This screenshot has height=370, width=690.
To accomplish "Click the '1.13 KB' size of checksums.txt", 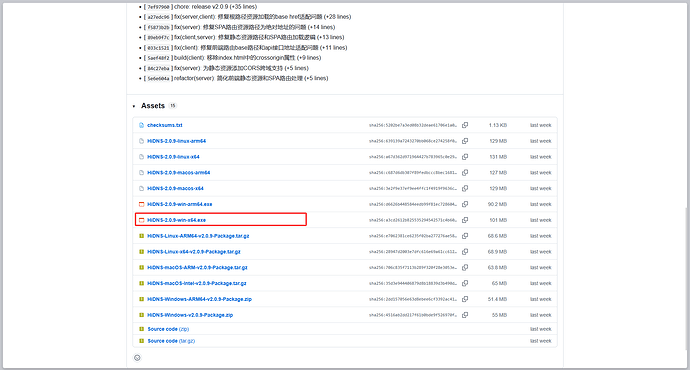I will point(498,125).
